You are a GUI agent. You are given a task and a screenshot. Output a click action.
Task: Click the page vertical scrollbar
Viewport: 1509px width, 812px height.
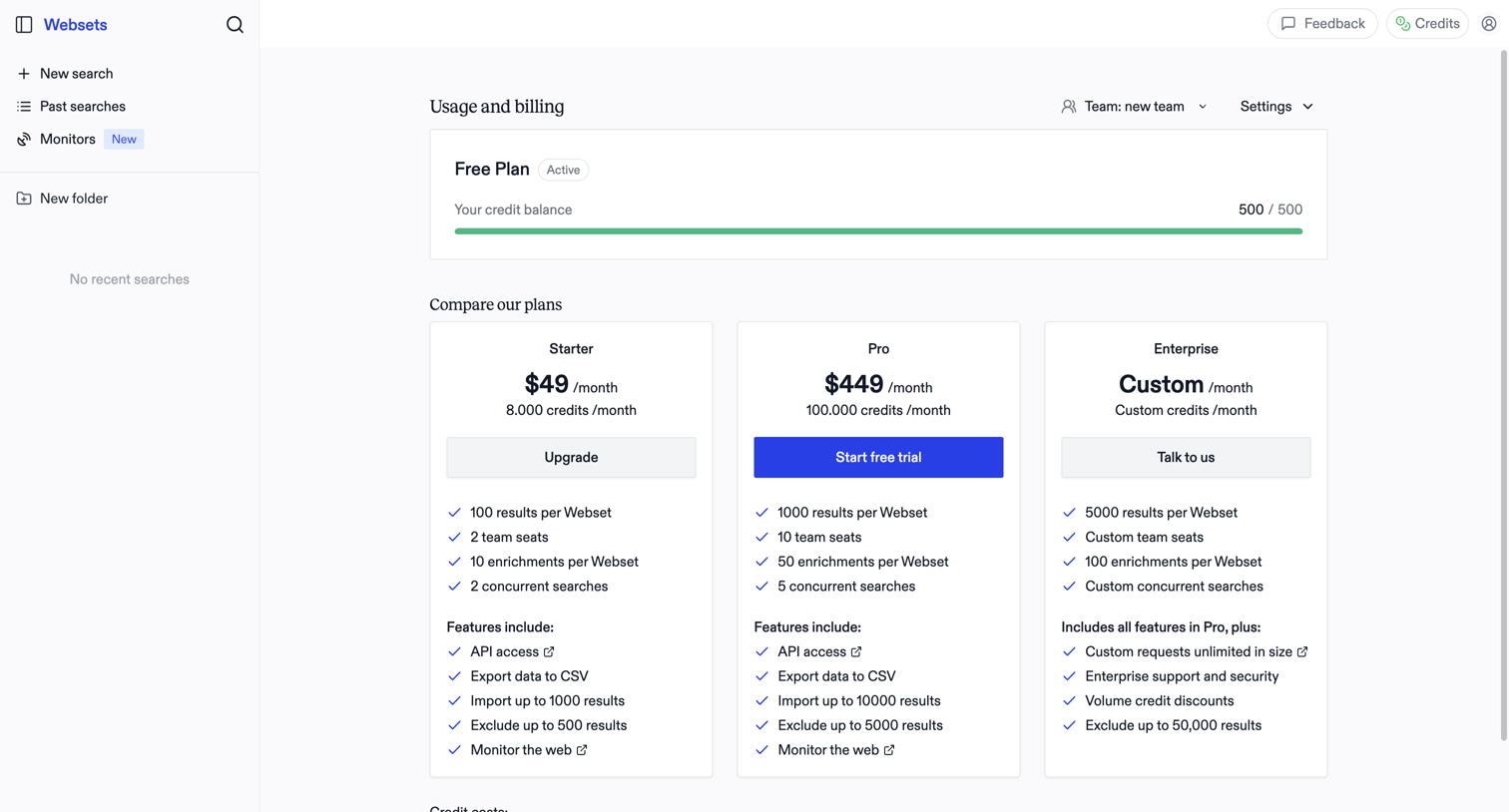coord(1504,394)
